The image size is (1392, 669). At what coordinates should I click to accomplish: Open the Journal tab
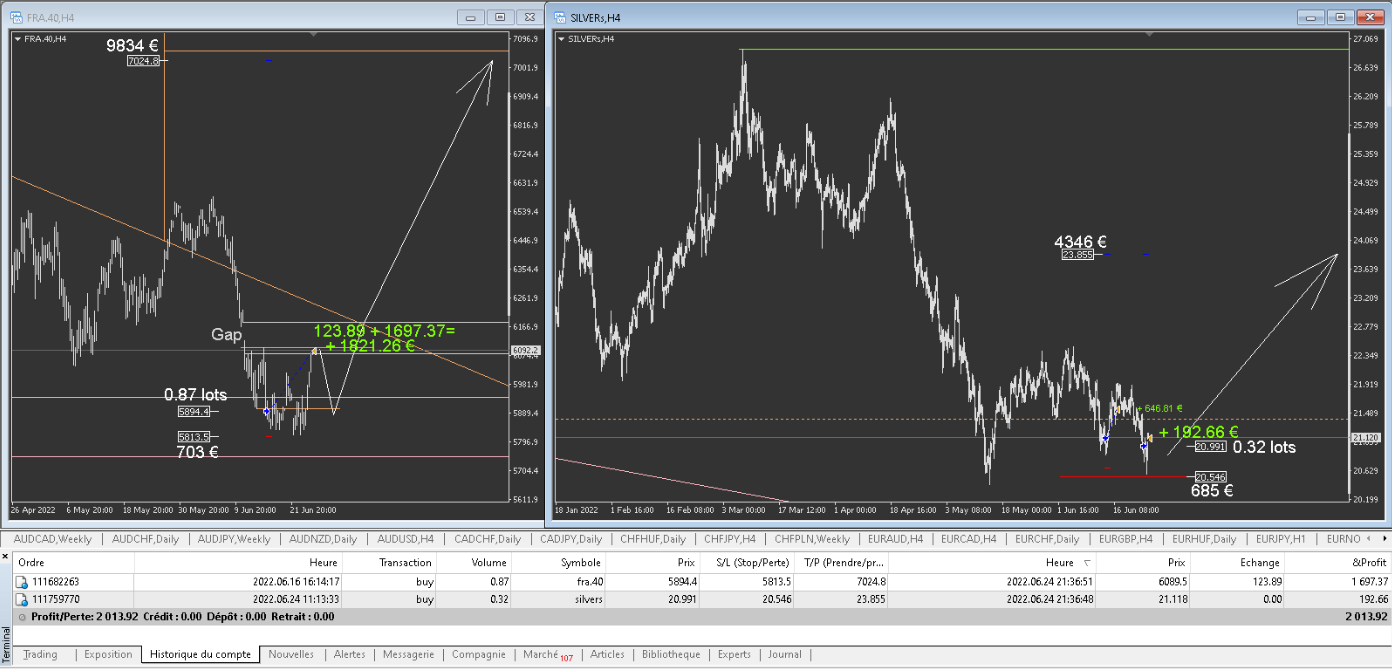point(785,655)
